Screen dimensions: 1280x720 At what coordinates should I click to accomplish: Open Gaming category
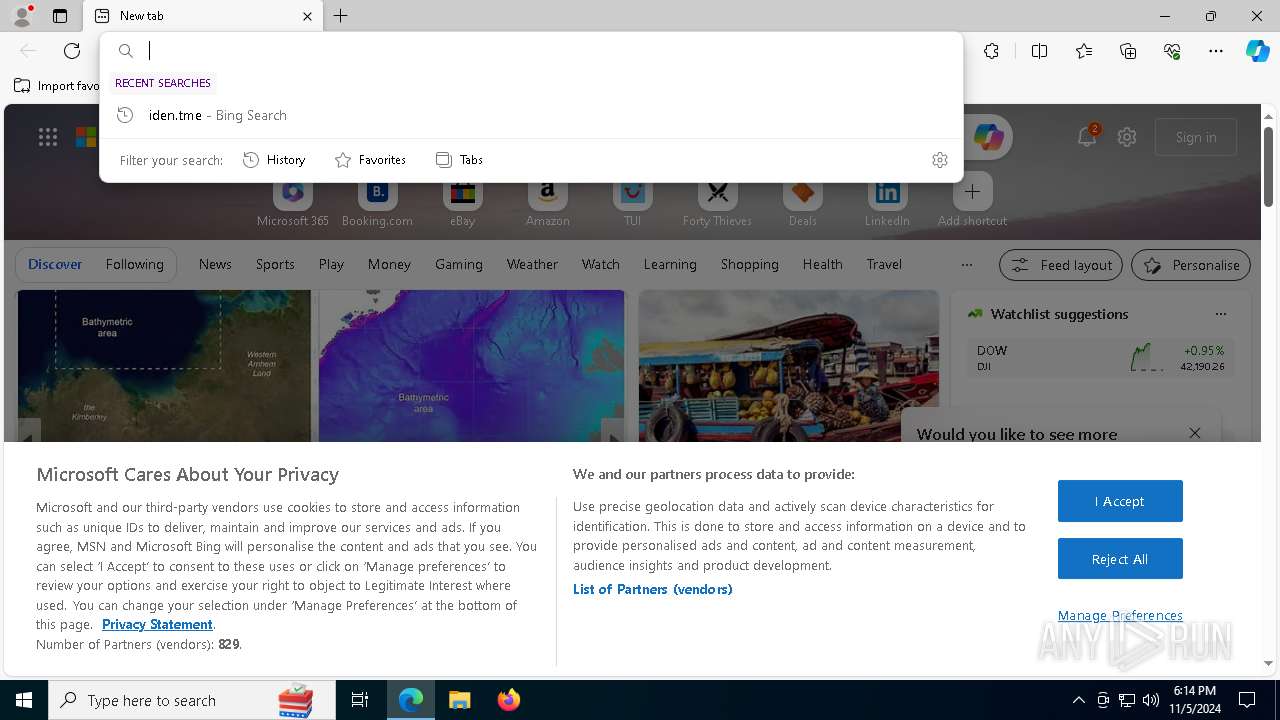click(459, 264)
